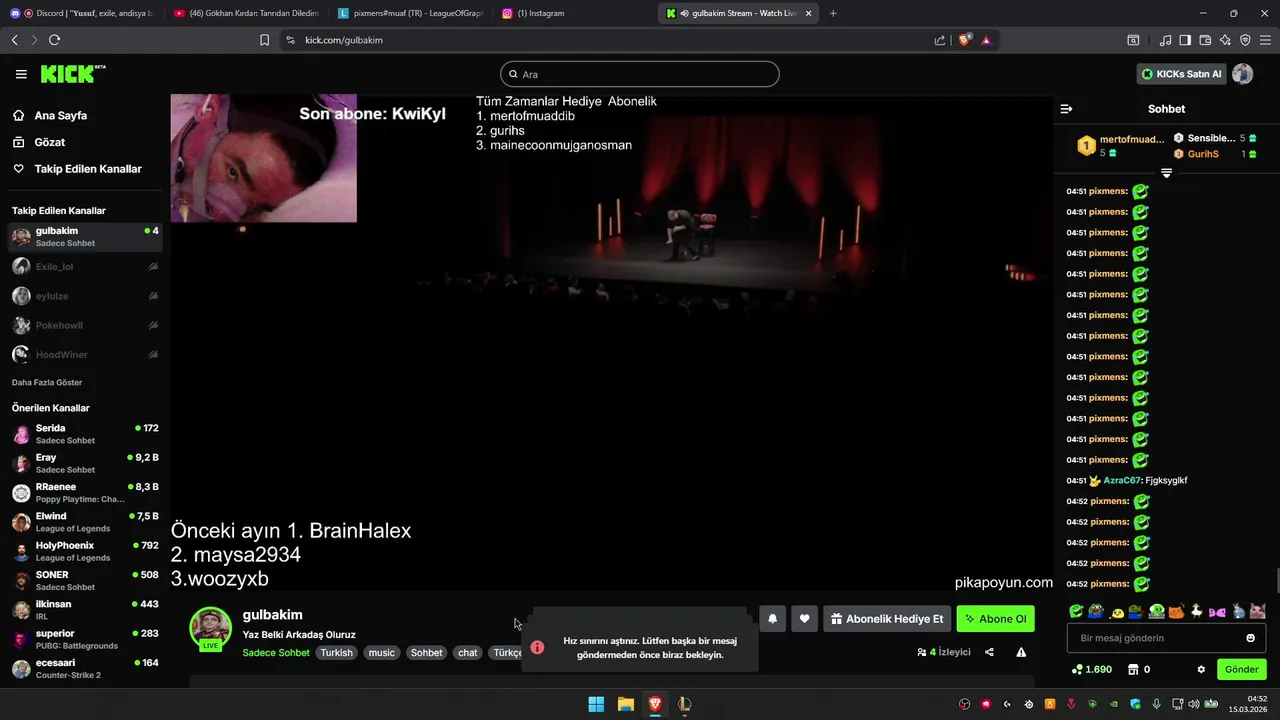Report stream with warning triangle icon
The image size is (1280, 720).
click(x=1021, y=652)
